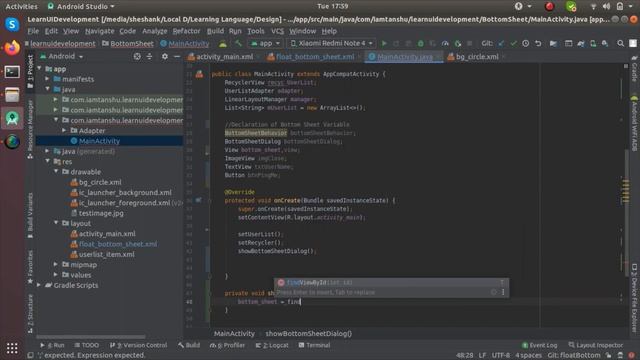Click the override gutter icon beside onCreate
This screenshot has height=360, width=640.
click(198, 200)
